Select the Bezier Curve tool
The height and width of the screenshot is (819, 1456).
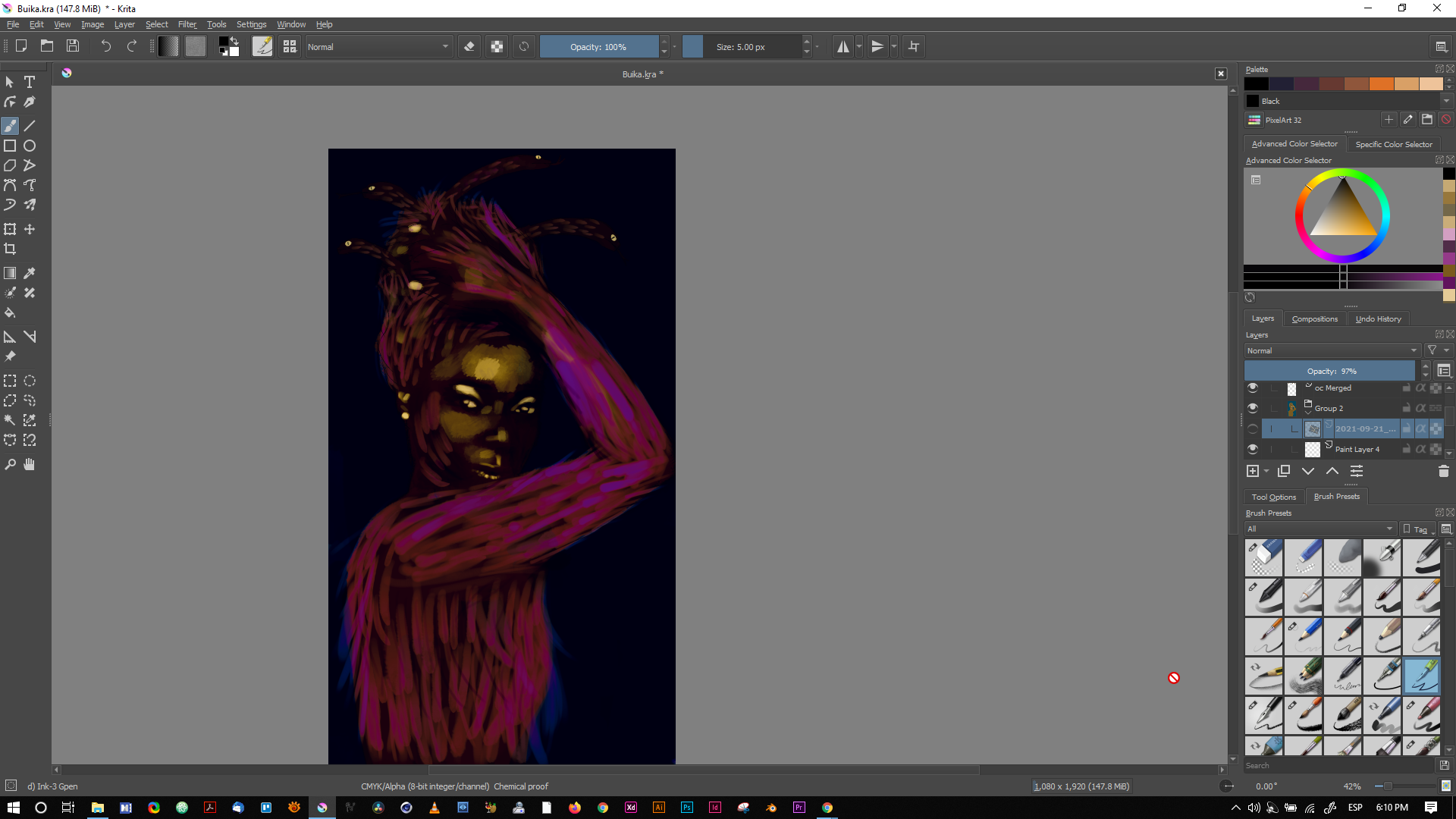(10, 185)
